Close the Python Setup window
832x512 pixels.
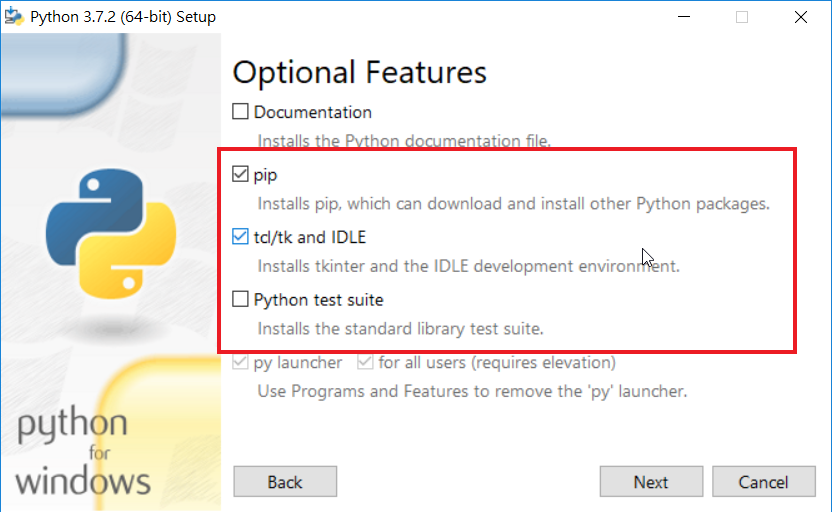800,17
